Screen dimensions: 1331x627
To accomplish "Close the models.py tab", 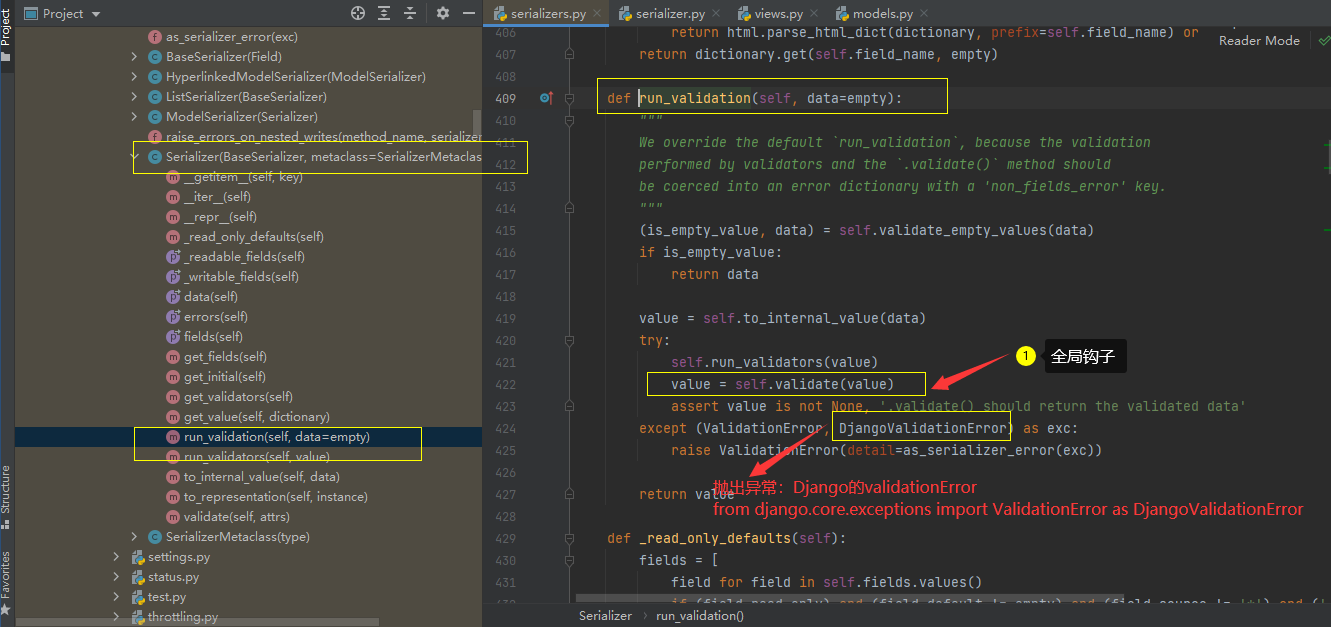I will pyautogui.click(x=923, y=14).
